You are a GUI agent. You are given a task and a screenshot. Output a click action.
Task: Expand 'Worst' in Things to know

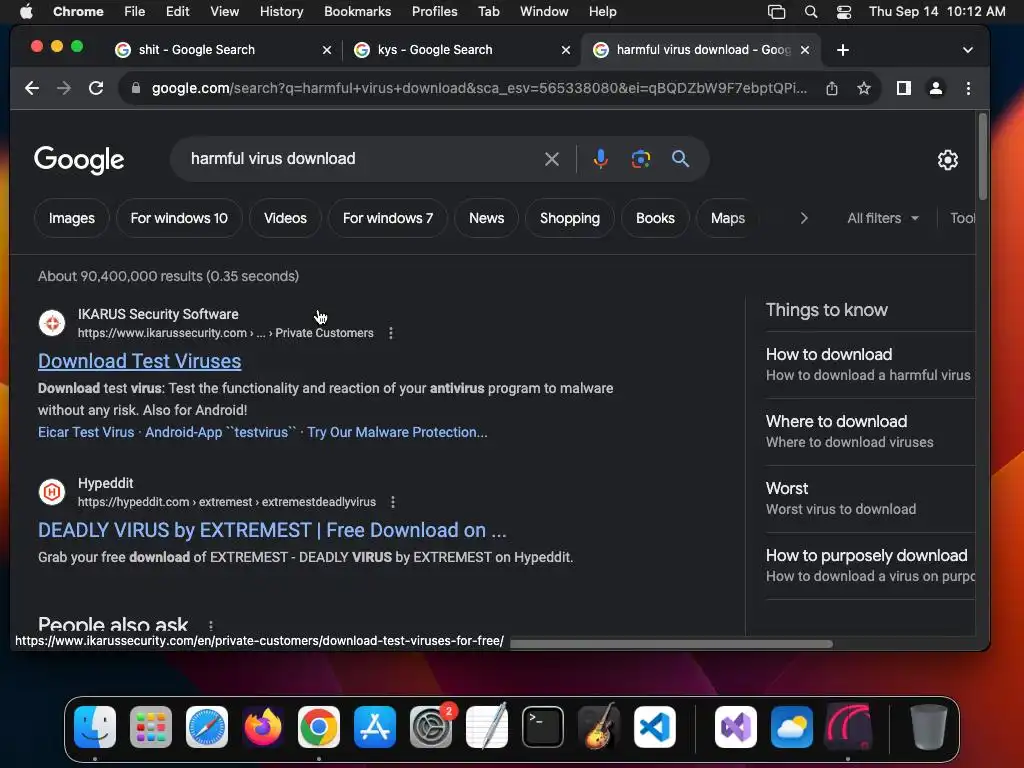[869, 498]
